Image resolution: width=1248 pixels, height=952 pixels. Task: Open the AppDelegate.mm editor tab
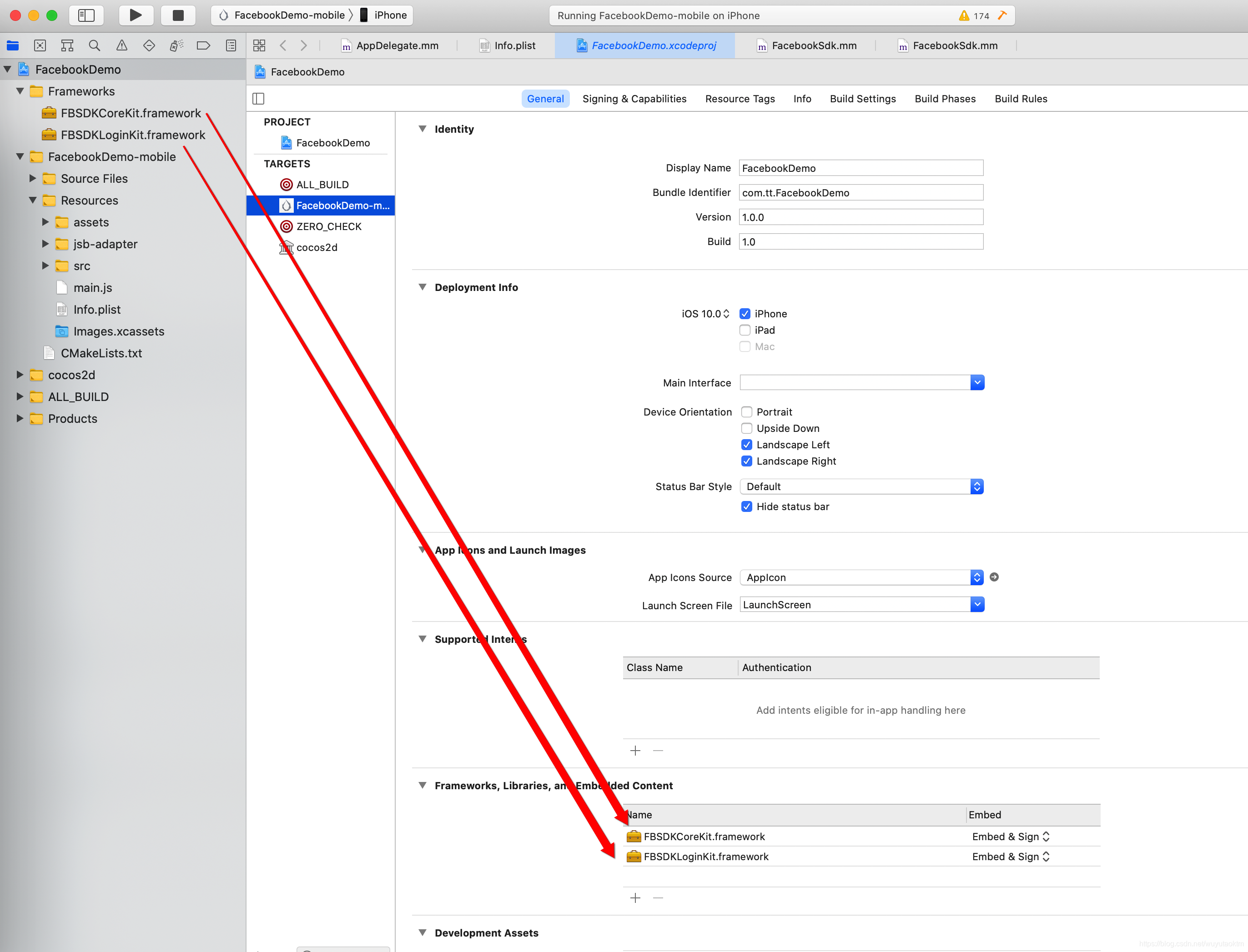[x=390, y=45]
